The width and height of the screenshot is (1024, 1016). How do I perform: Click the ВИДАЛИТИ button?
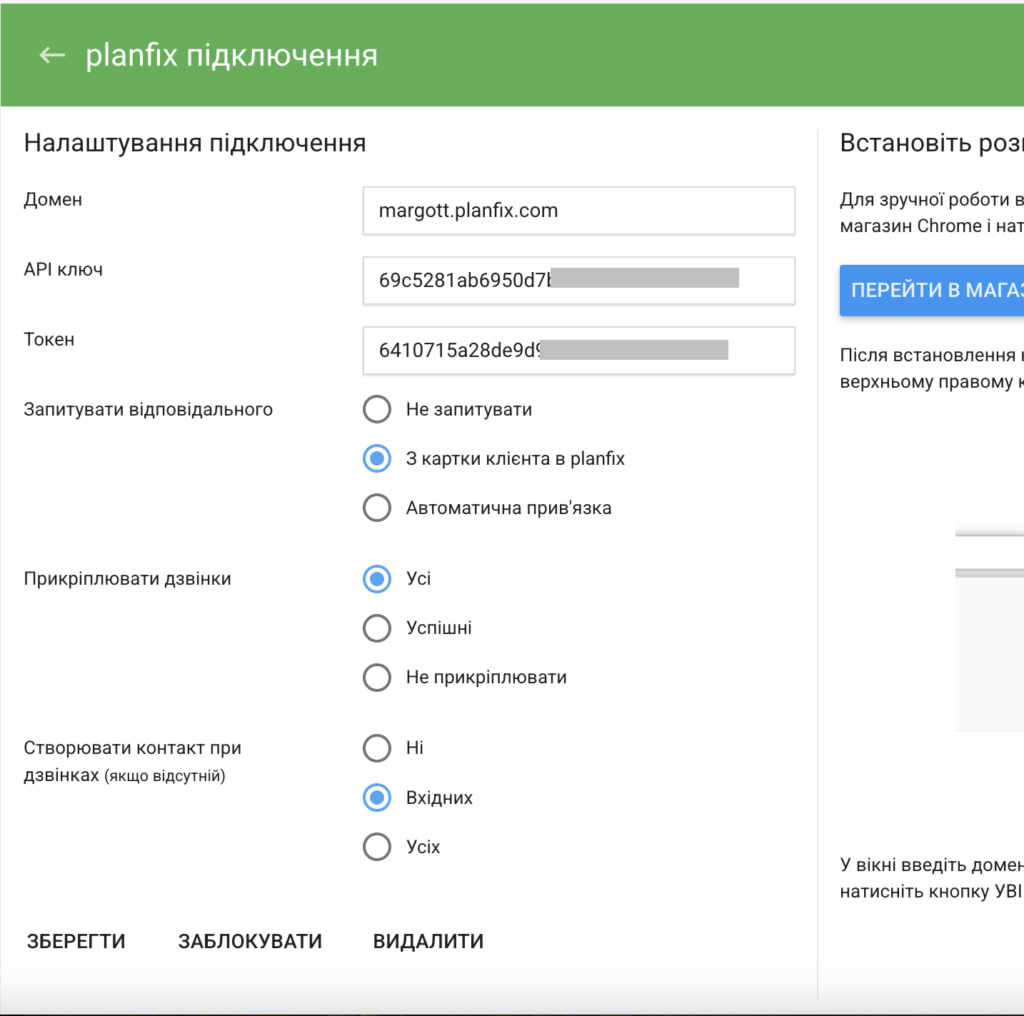pos(428,941)
